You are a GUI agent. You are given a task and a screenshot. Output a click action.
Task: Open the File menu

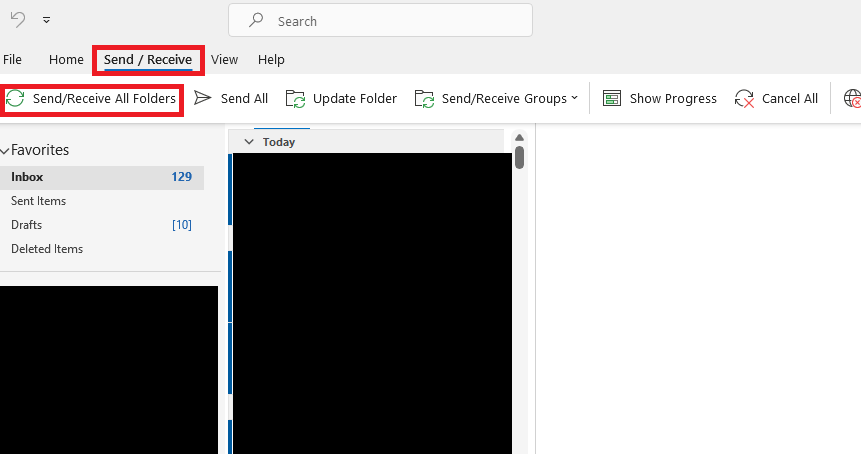coord(13,60)
